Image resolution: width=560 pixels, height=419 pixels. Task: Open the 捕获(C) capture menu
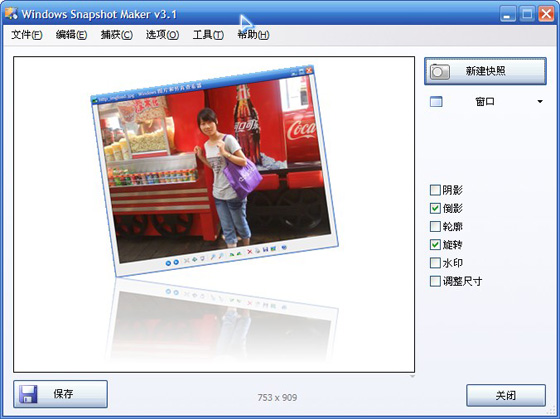(x=116, y=35)
